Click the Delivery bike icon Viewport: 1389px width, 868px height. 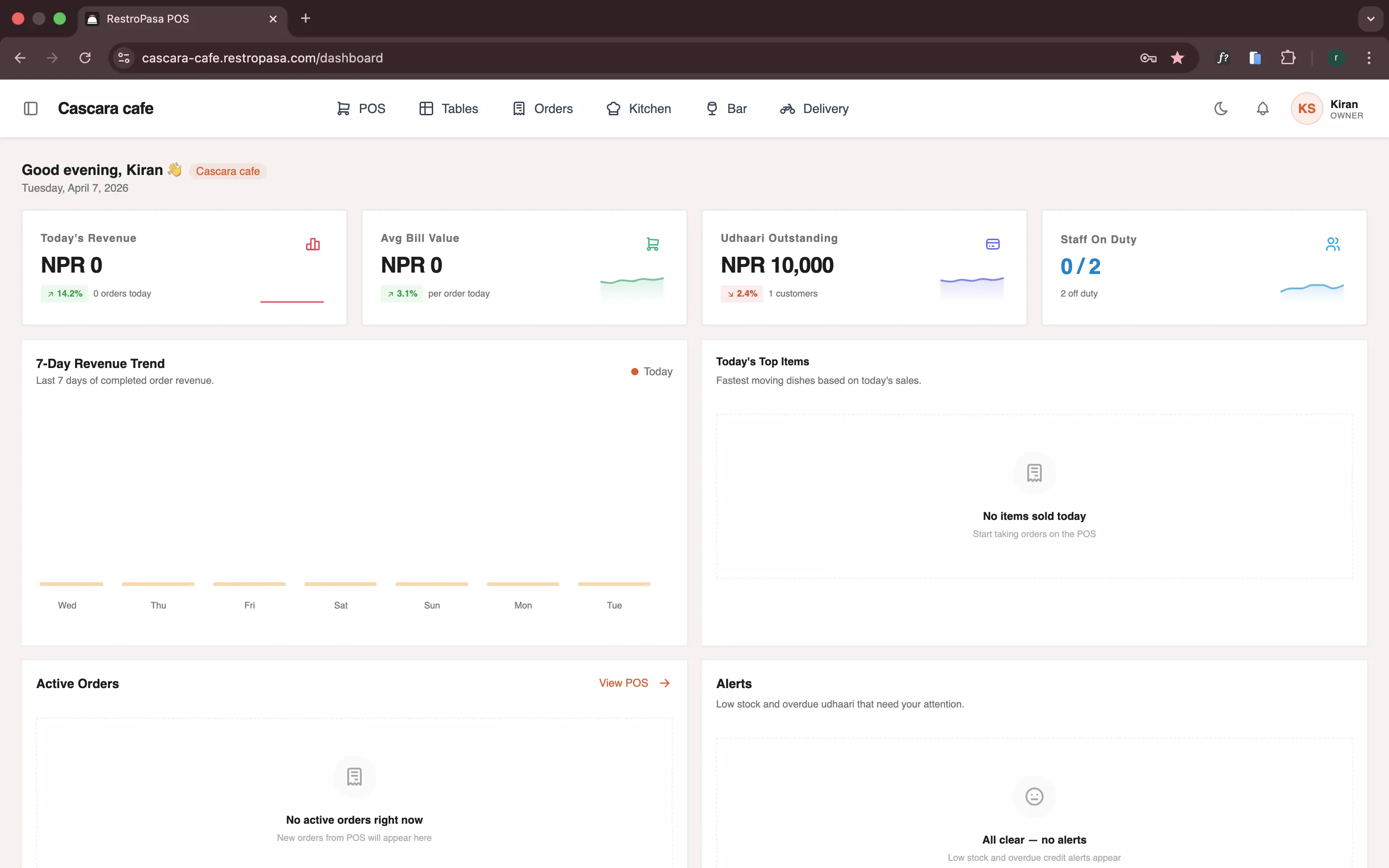pos(787,108)
